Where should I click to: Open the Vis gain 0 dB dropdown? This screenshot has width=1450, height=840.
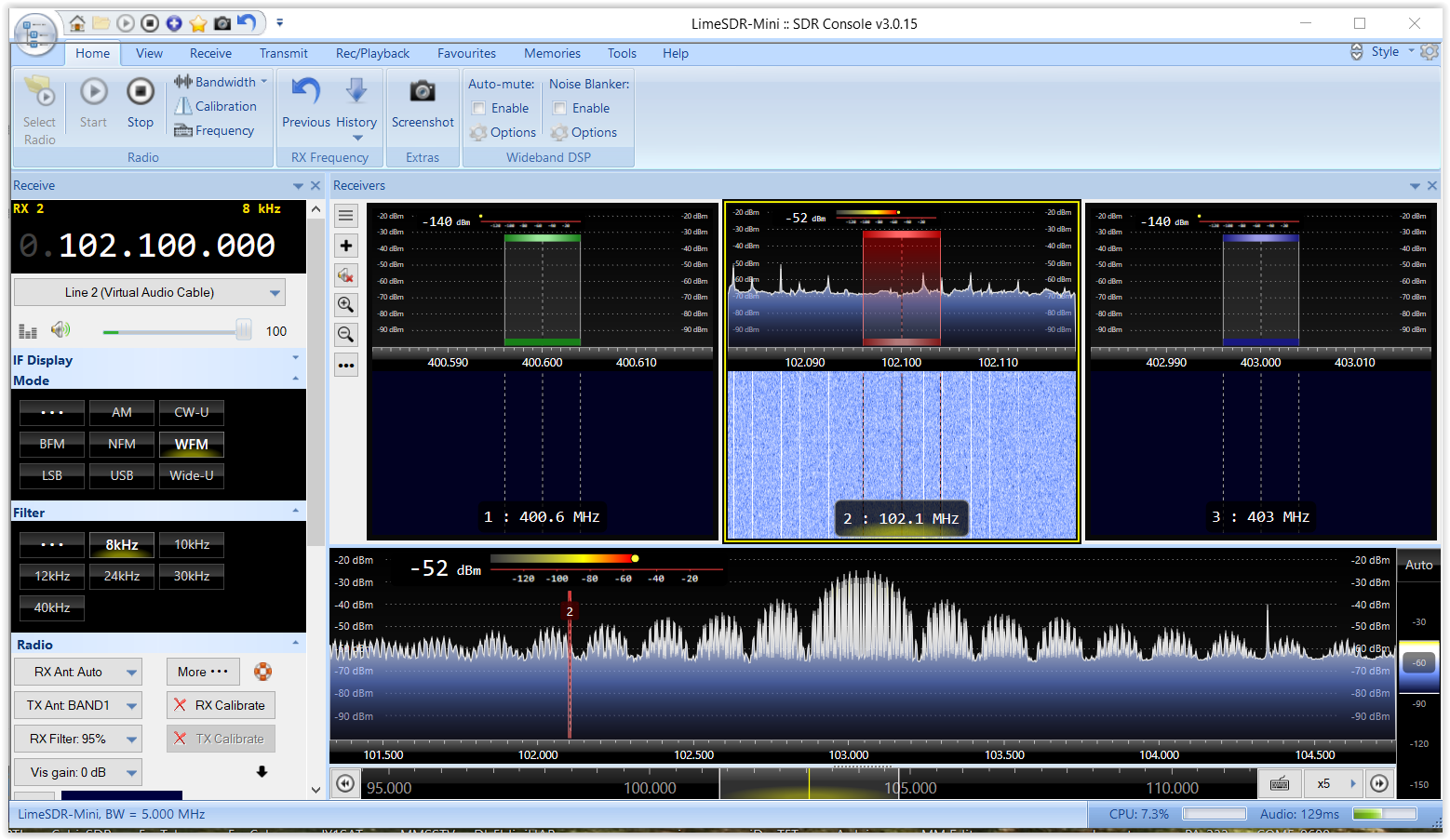click(x=78, y=772)
